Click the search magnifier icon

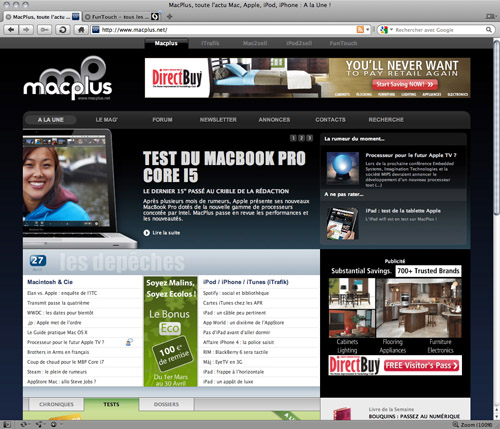tap(489, 30)
